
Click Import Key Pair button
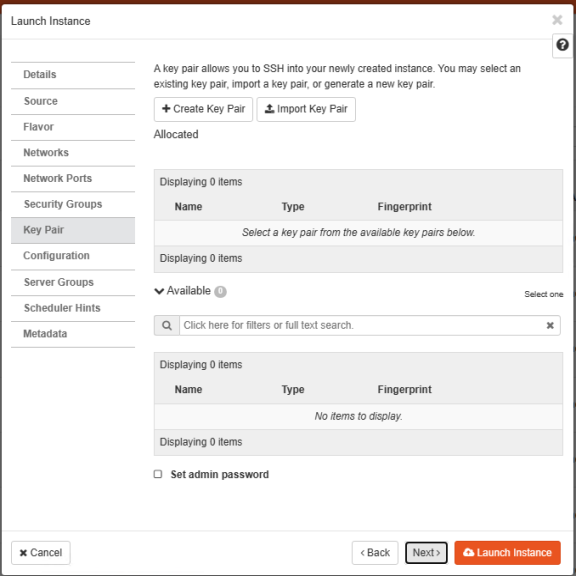point(306,109)
